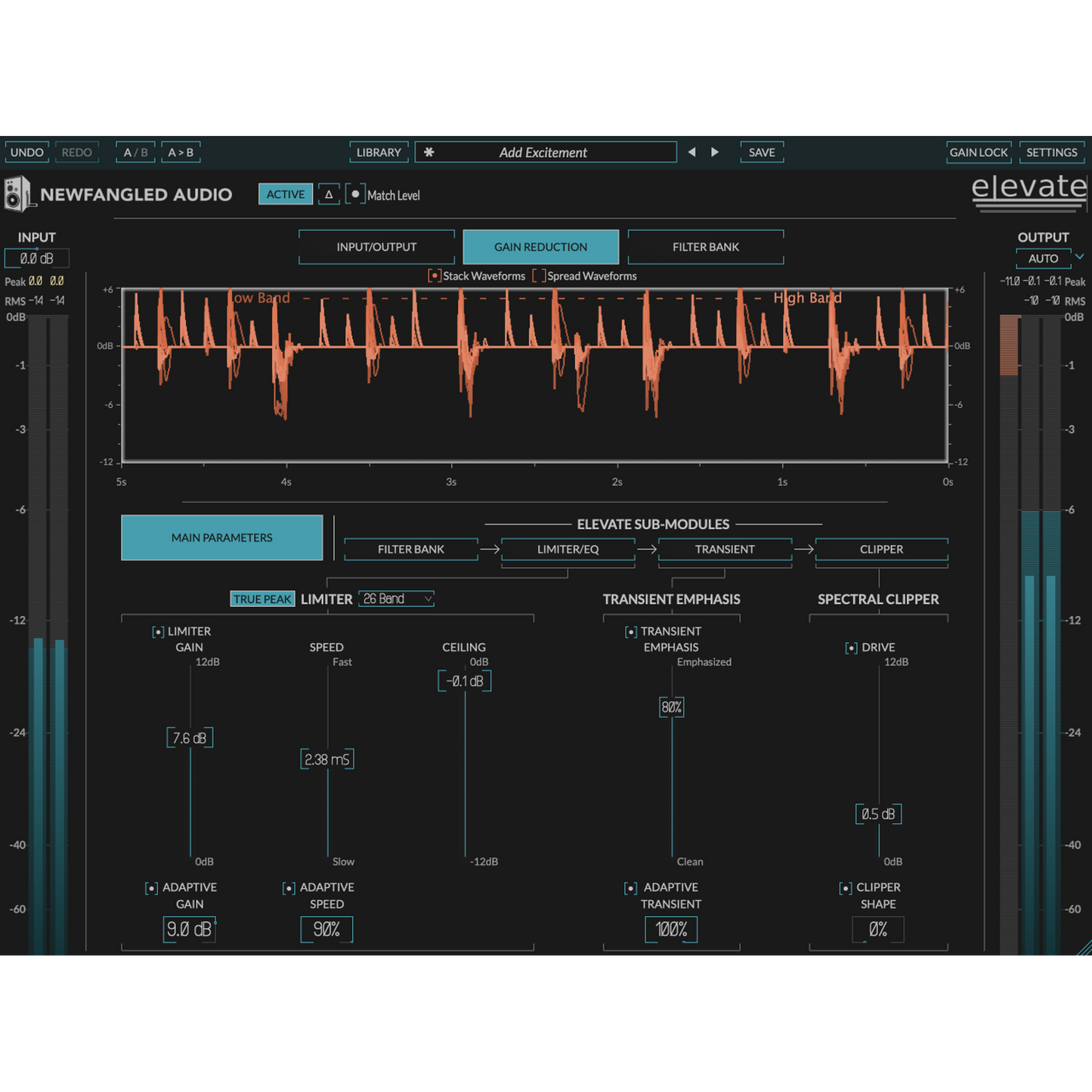Open the Add Excitement preset menu
This screenshot has width=1092, height=1092.
(x=543, y=152)
